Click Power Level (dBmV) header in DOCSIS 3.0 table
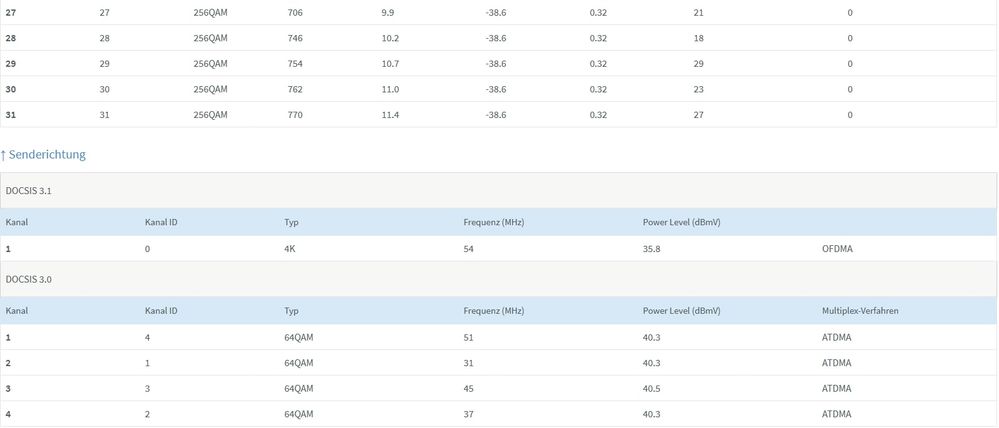The height and width of the screenshot is (428, 999). coord(682,311)
